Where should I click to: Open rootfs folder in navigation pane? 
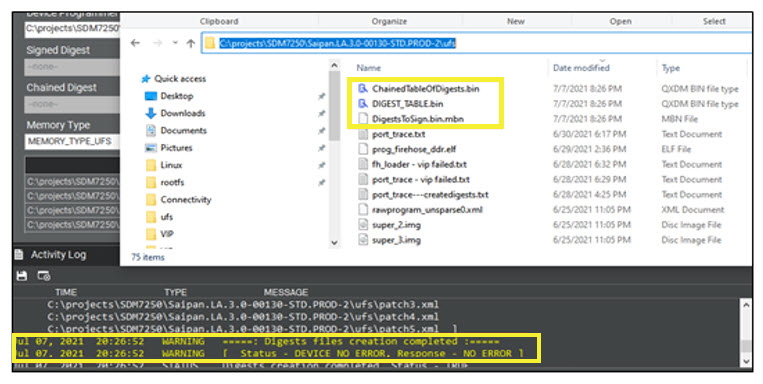pyautogui.click(x=172, y=183)
